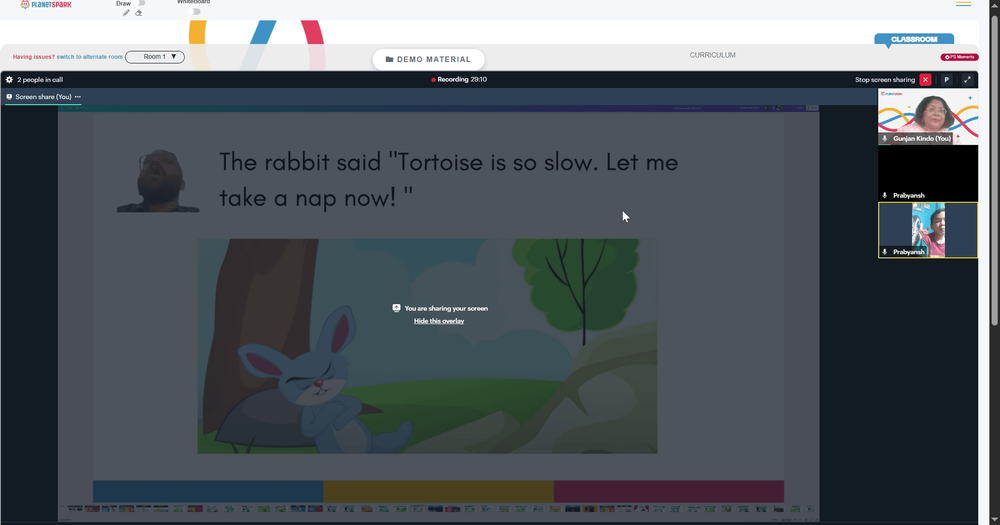This screenshot has width=1000, height=525.
Task: Open the hamburger menu at top right
Action: tap(963, 4)
